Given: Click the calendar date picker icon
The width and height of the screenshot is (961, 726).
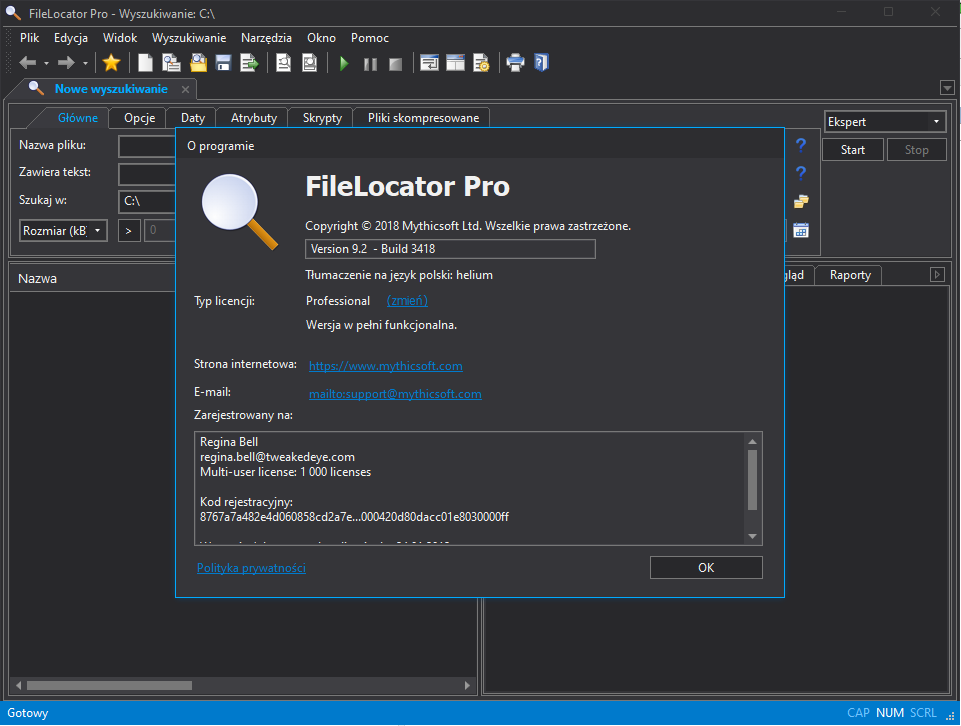Looking at the screenshot, I should [801, 230].
